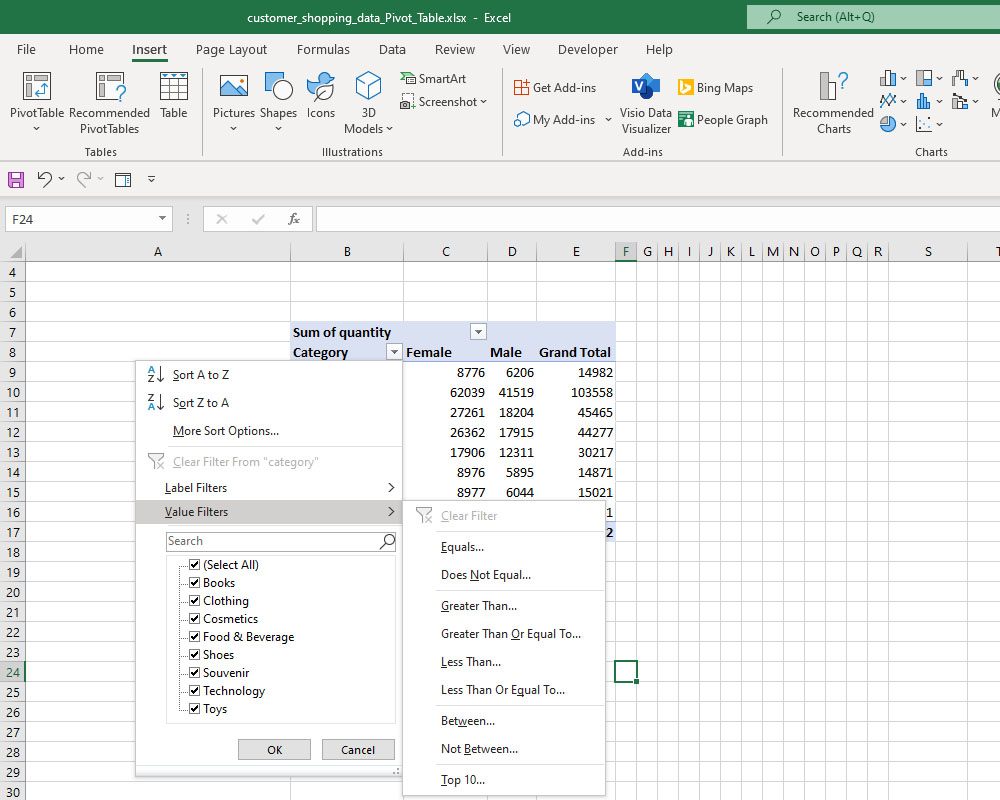Switch to the Developer tab
This screenshot has width=1000, height=800.
coord(587,50)
